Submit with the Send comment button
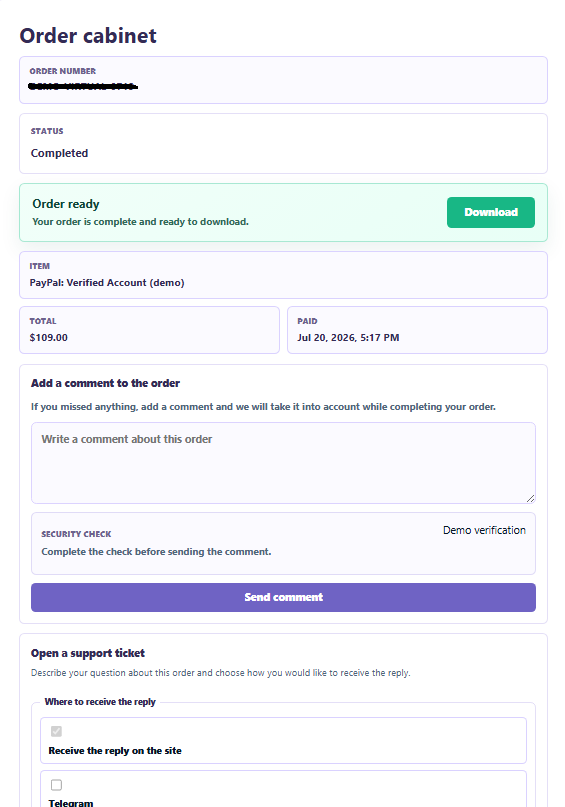The image size is (565, 807). tap(283, 597)
